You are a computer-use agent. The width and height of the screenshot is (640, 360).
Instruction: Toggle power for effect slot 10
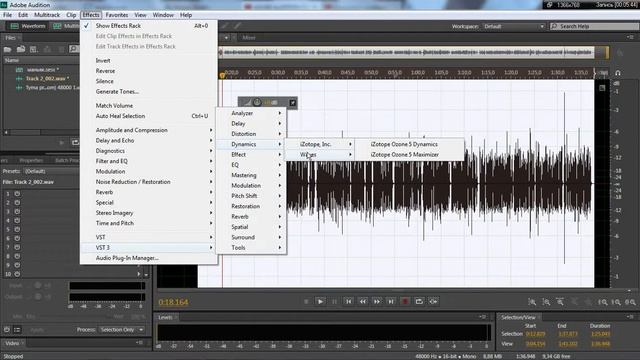tap(18, 274)
